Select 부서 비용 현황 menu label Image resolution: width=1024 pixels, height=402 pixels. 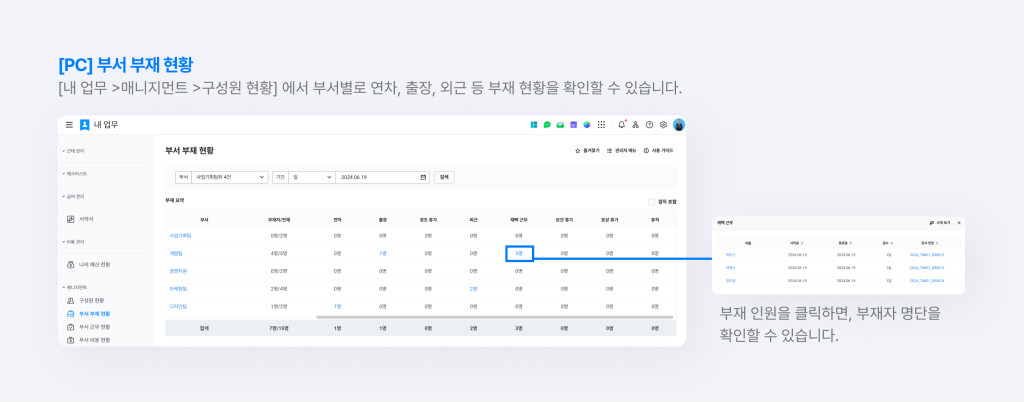click(95, 340)
